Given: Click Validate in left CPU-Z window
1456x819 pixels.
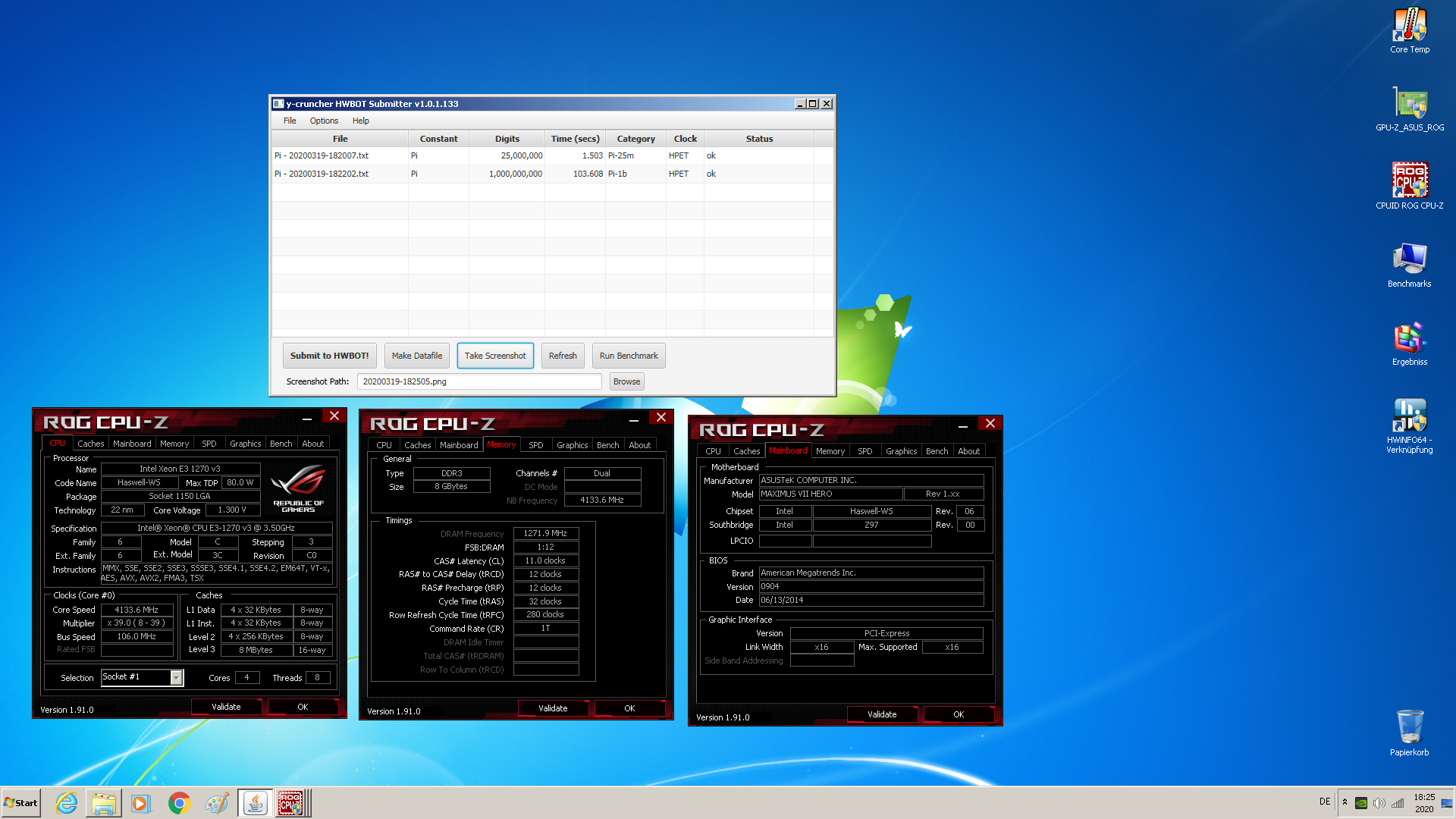Looking at the screenshot, I should (226, 707).
